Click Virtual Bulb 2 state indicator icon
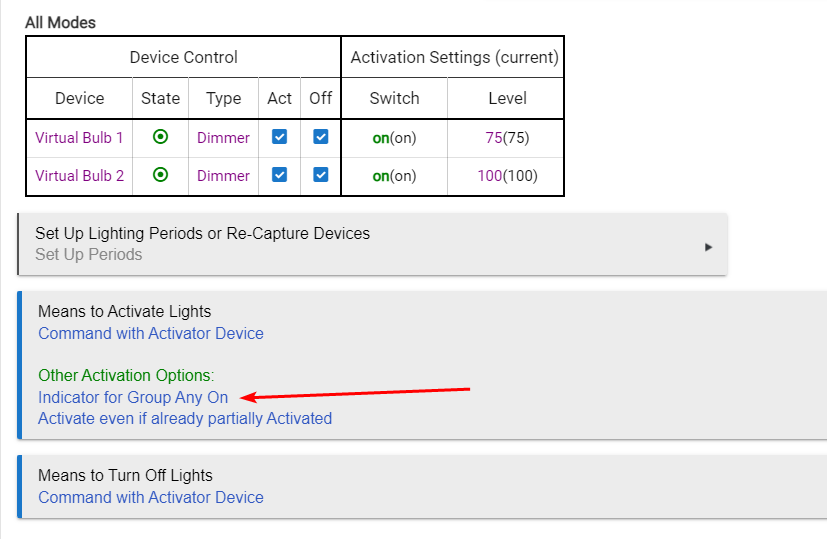Viewport: 827px width, 539px height. pos(160,175)
